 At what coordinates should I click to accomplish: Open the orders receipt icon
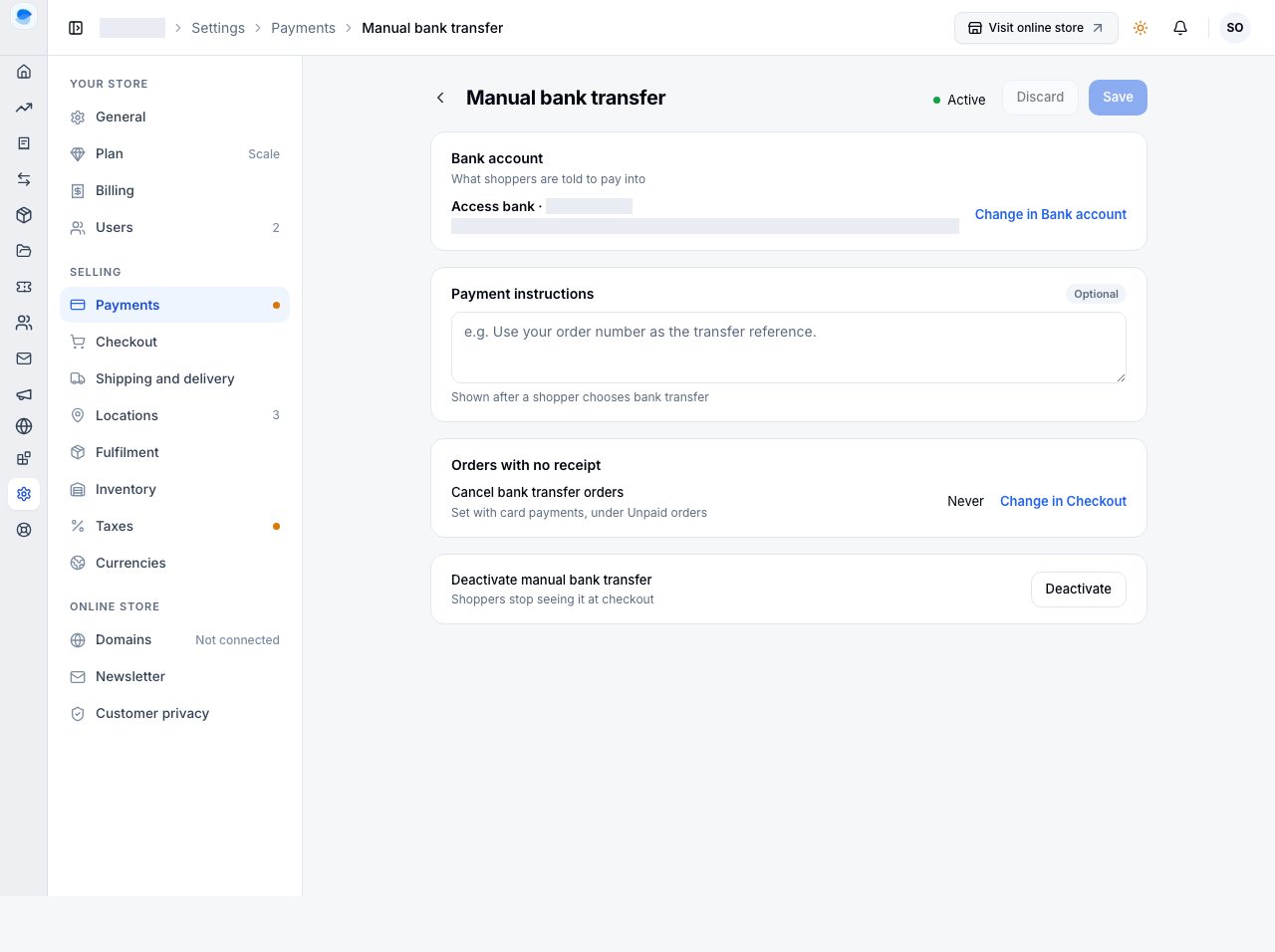coord(24,143)
